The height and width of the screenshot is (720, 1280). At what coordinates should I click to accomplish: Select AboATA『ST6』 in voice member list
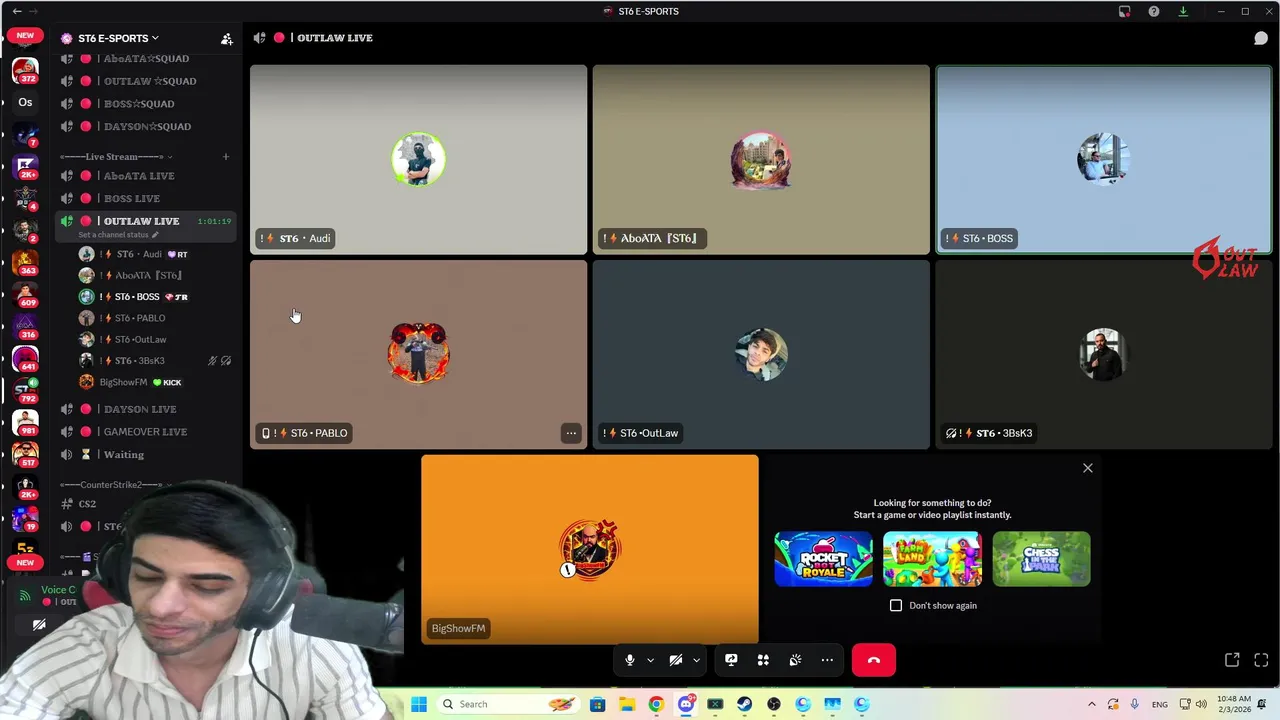click(x=155, y=275)
